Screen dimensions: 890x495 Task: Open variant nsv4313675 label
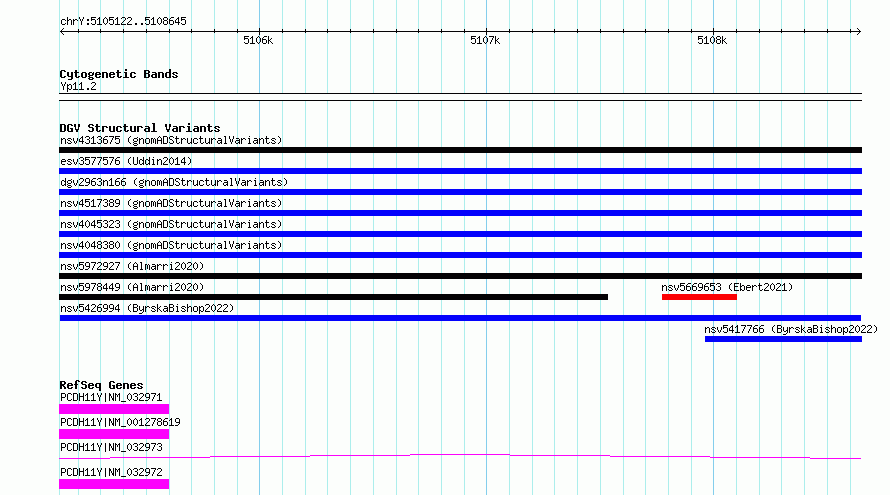[x=171, y=140]
